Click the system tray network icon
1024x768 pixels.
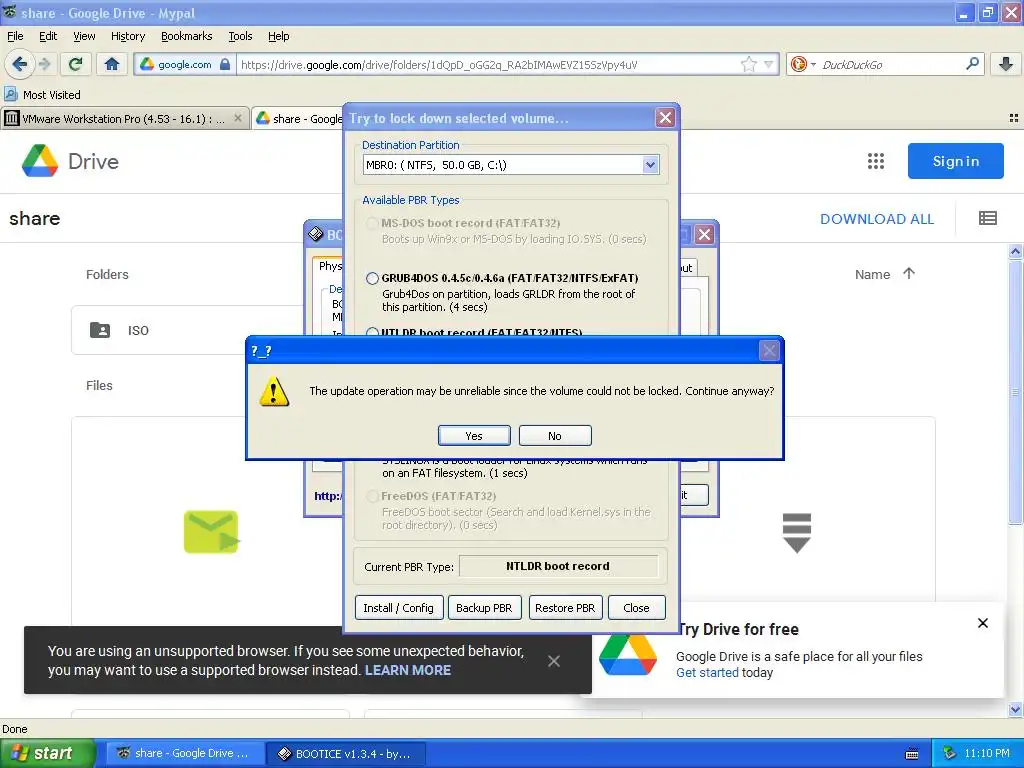pos(950,753)
